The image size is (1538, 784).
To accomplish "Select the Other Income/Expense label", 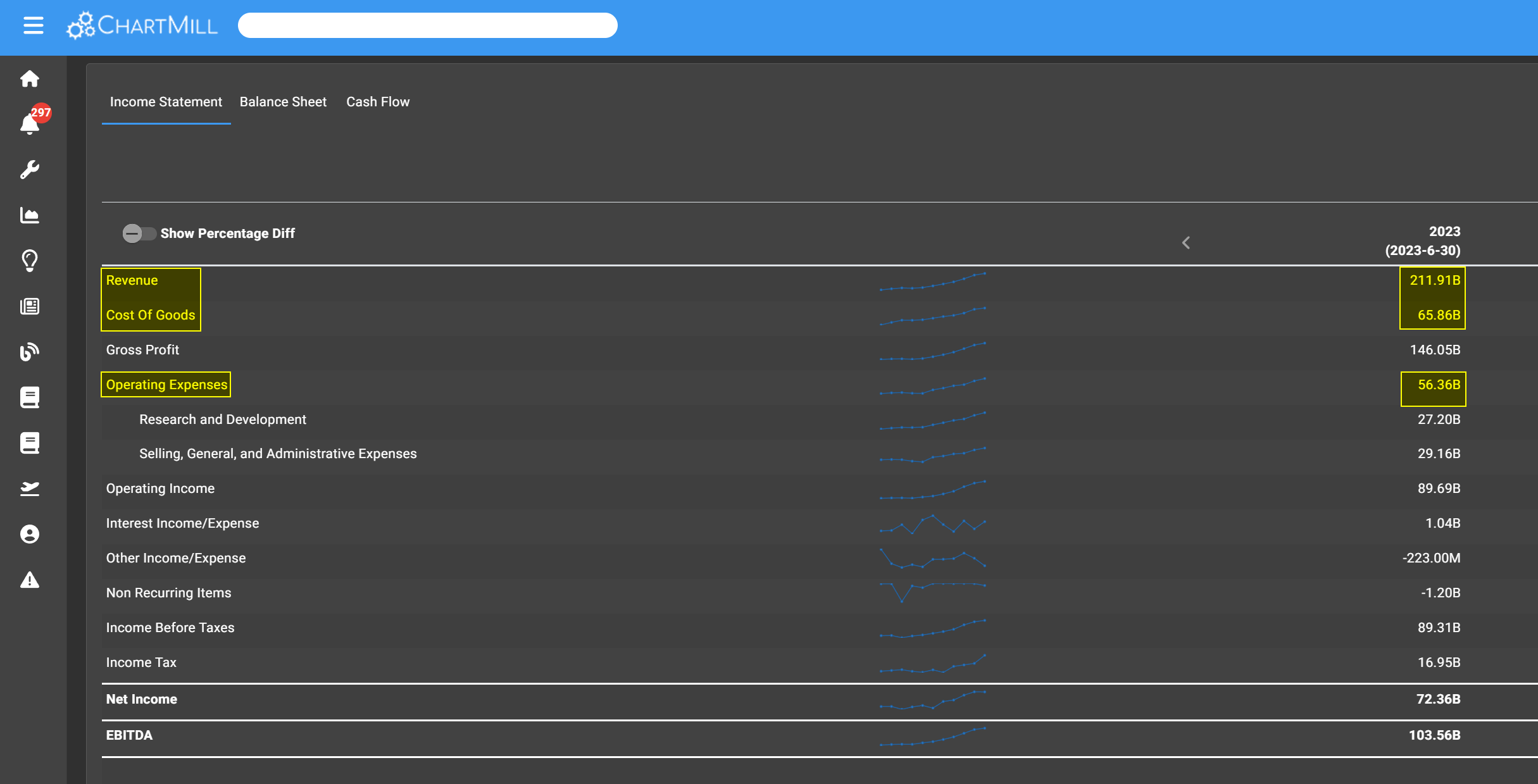I will (x=176, y=558).
